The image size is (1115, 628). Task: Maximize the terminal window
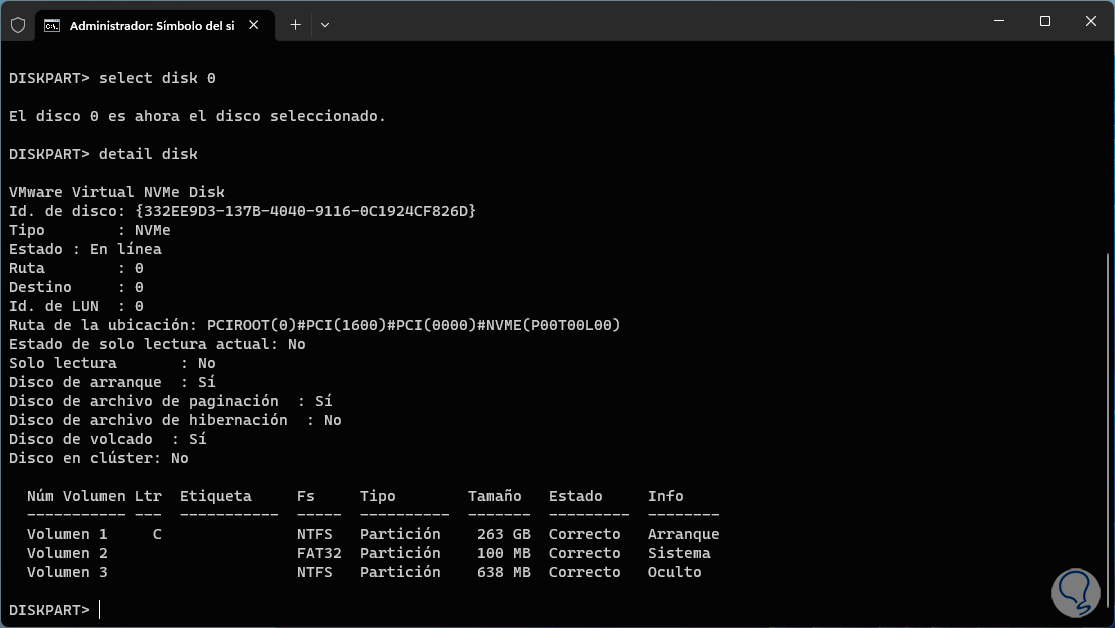(1045, 21)
